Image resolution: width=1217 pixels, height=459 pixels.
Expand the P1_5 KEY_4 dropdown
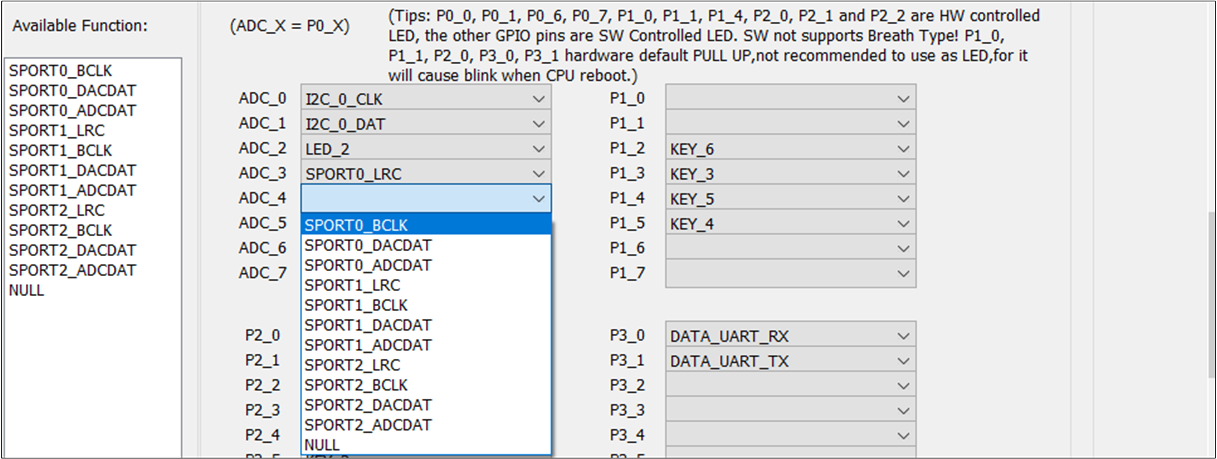(790, 224)
